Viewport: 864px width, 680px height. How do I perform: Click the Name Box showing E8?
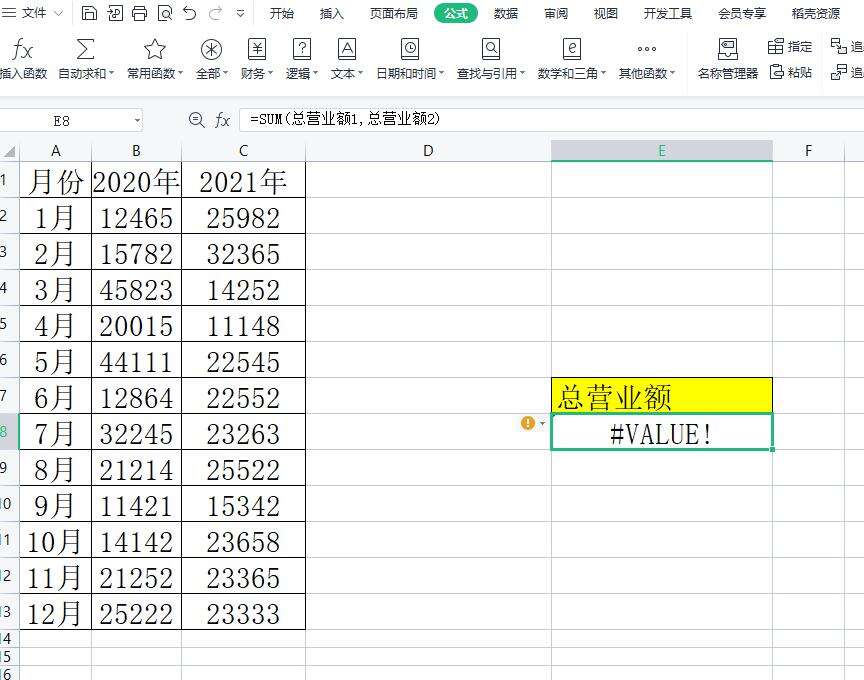point(62,121)
